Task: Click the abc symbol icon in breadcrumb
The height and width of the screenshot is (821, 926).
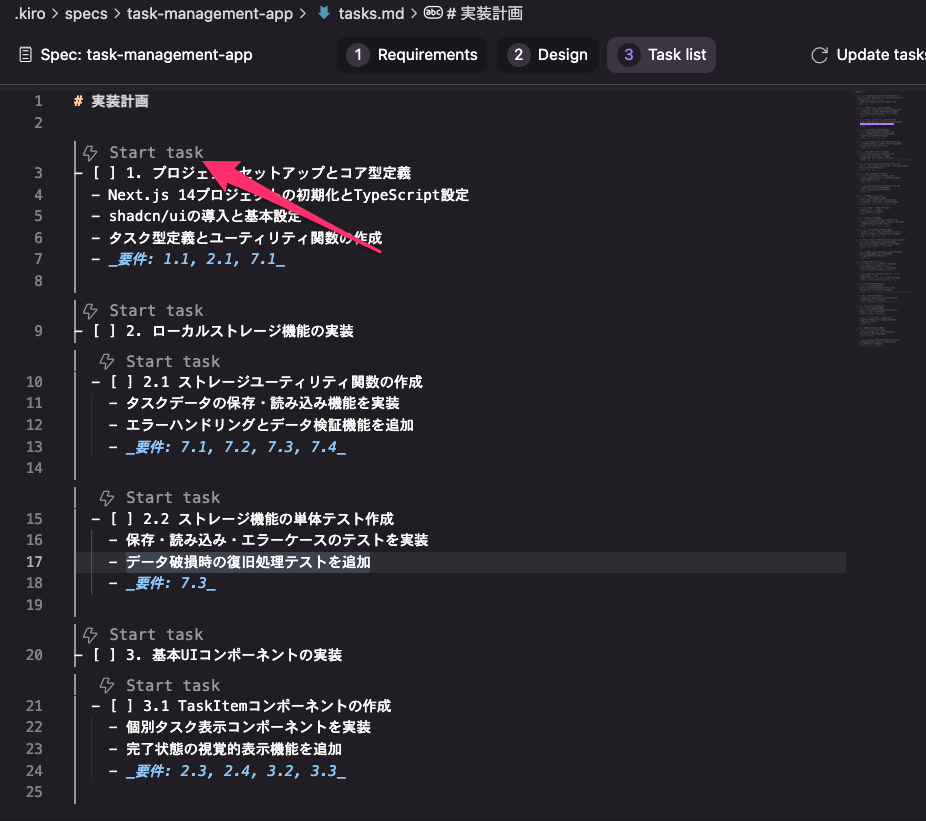Action: point(433,12)
